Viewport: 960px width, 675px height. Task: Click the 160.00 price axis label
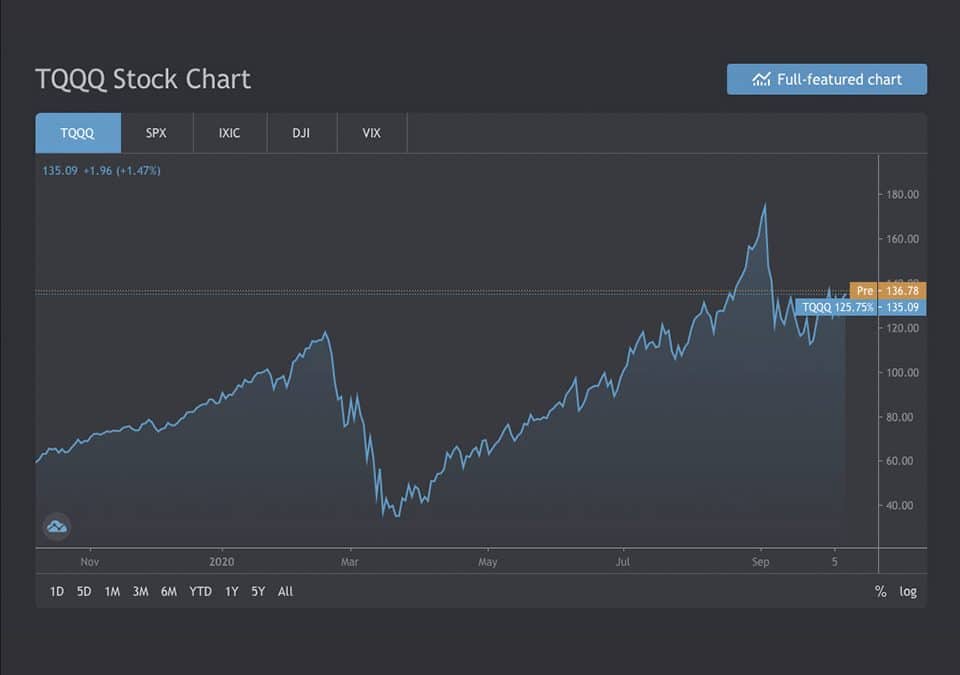(902, 239)
